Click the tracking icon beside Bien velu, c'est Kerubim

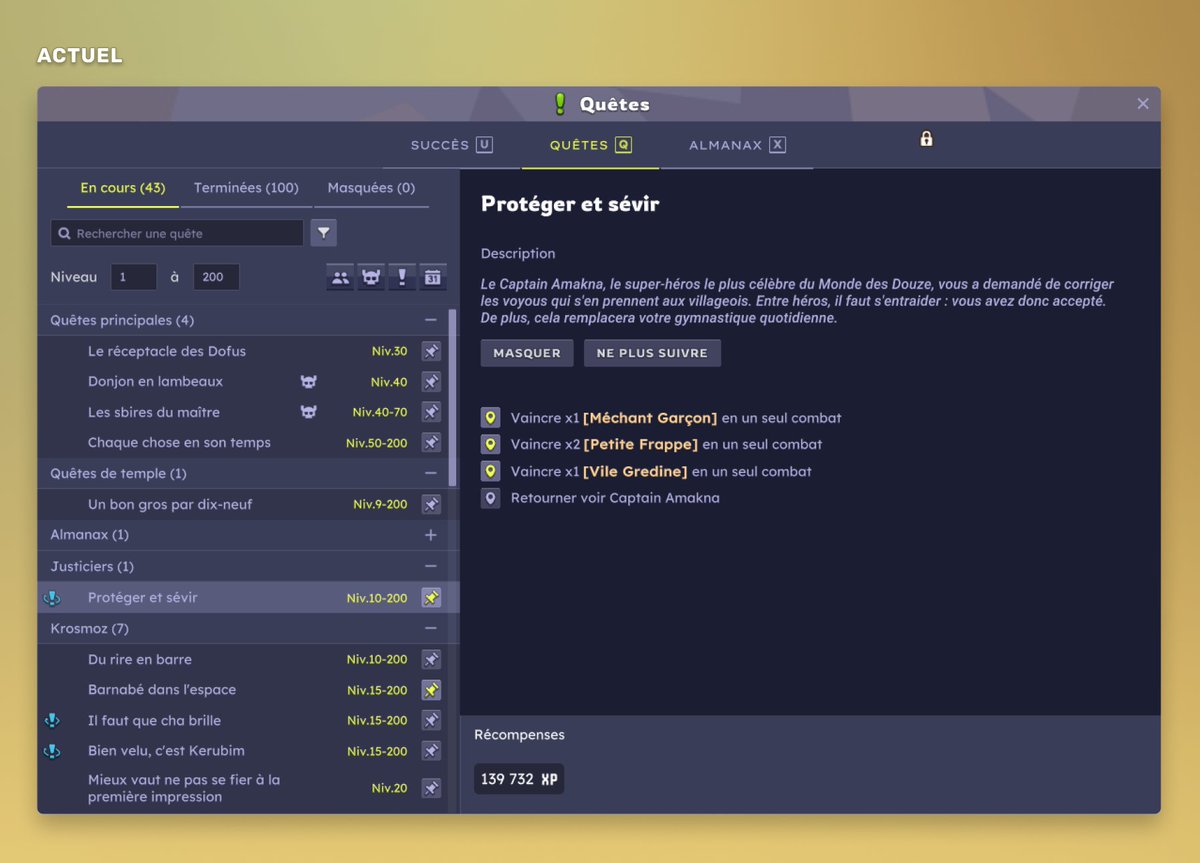[52, 751]
